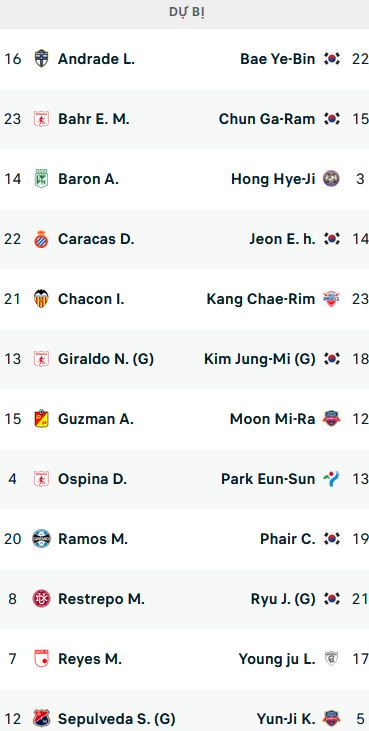
Task: Click the club badge next to Kang Chae-Rim
Action: pos(332,299)
